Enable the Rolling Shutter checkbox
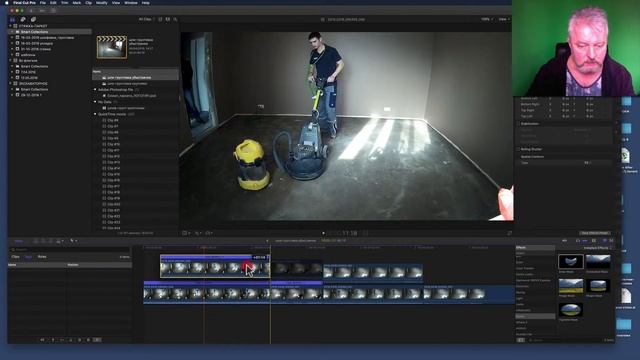Viewport: 640px width, 360px height. coord(518,149)
